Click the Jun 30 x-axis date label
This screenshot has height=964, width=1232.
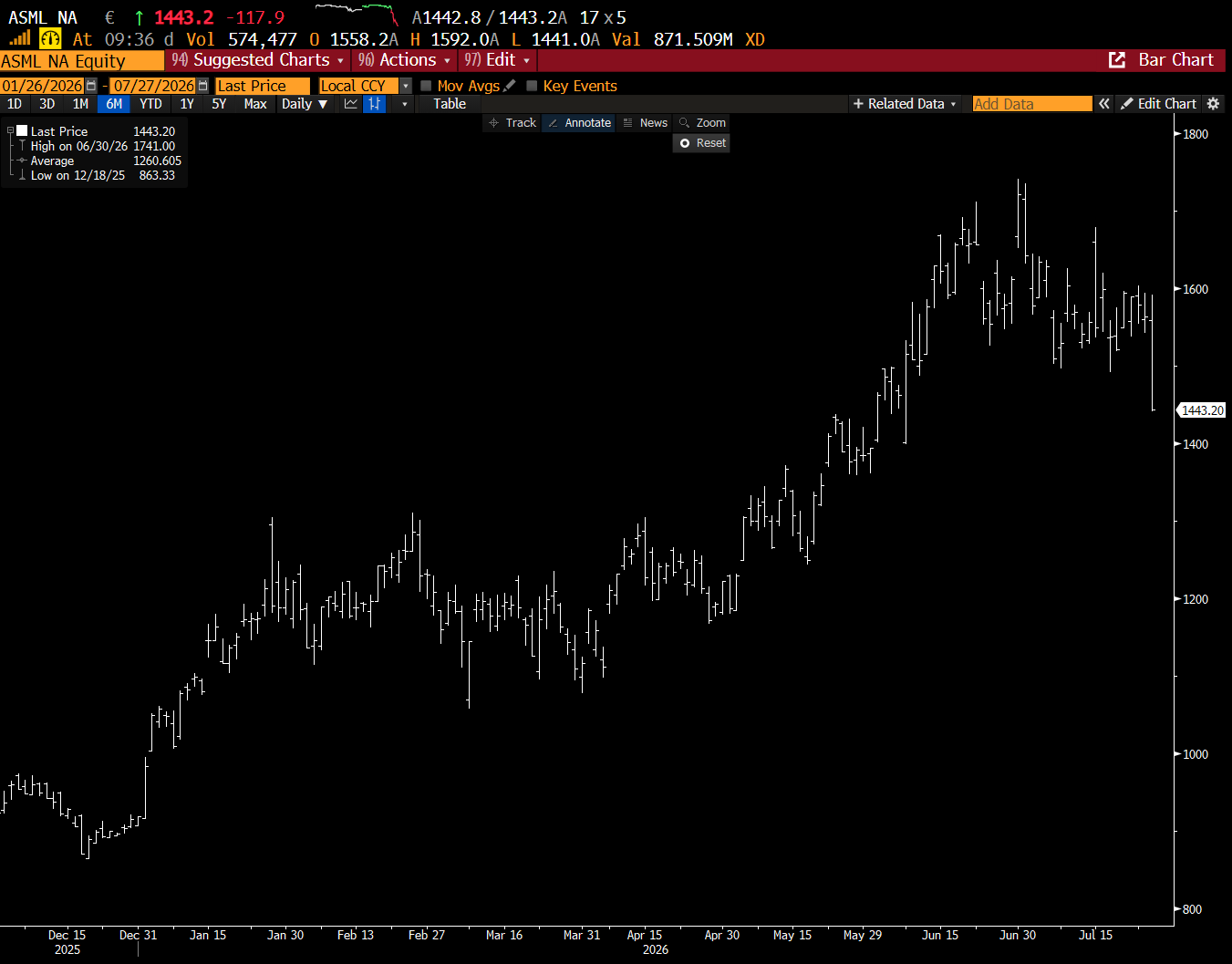tap(1018, 935)
